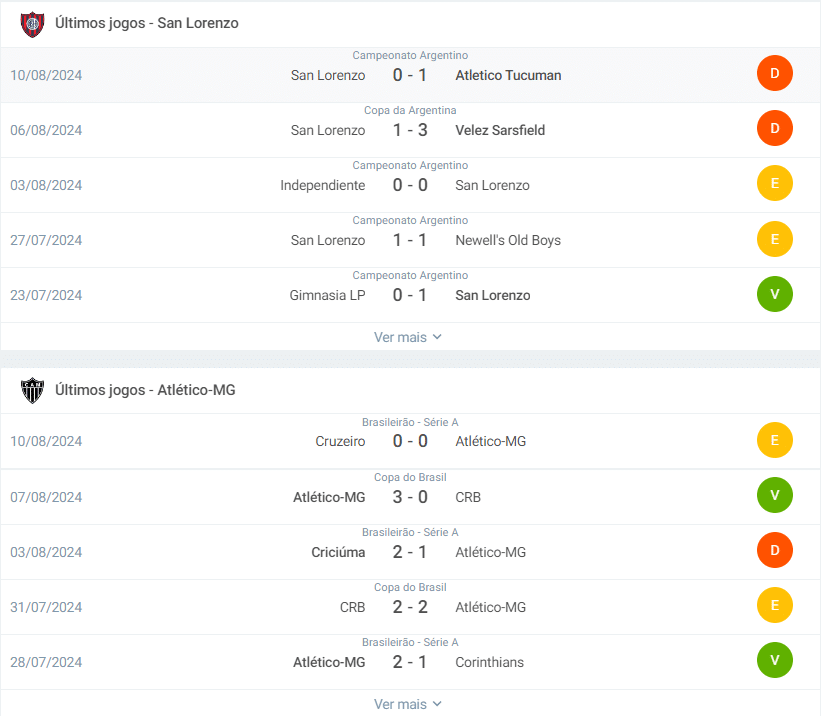This screenshot has width=821, height=716.
Task: Click the San Lorenzo club crest icon
Action: click(32, 24)
